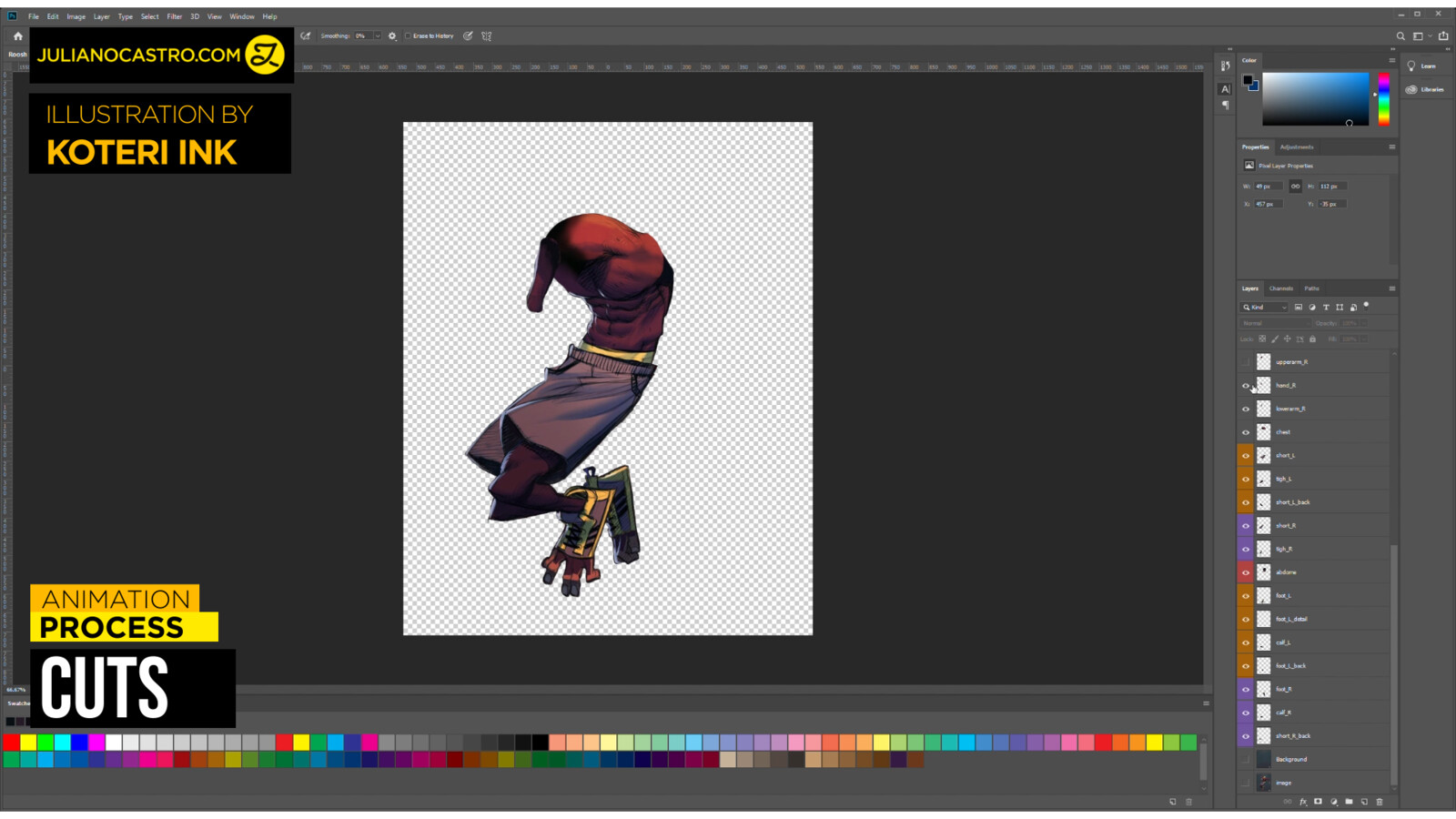Filter layers by type layers icon
The height and width of the screenshot is (819, 1456).
(x=1326, y=308)
